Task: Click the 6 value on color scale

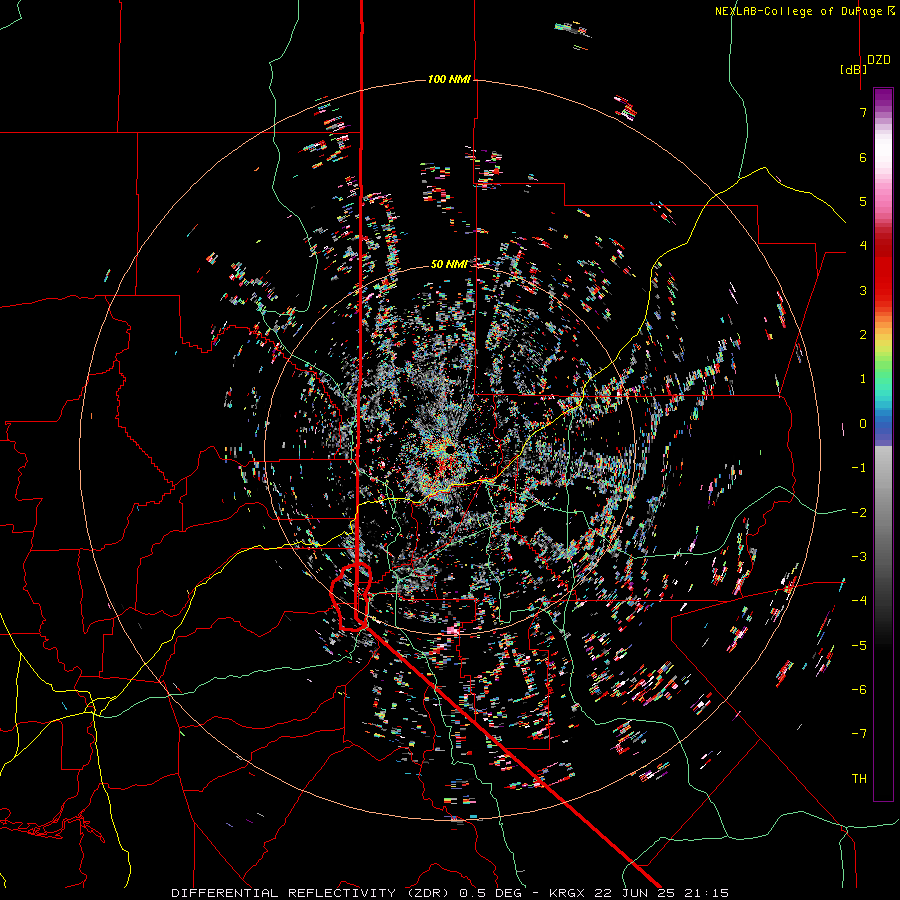Action: tap(863, 157)
